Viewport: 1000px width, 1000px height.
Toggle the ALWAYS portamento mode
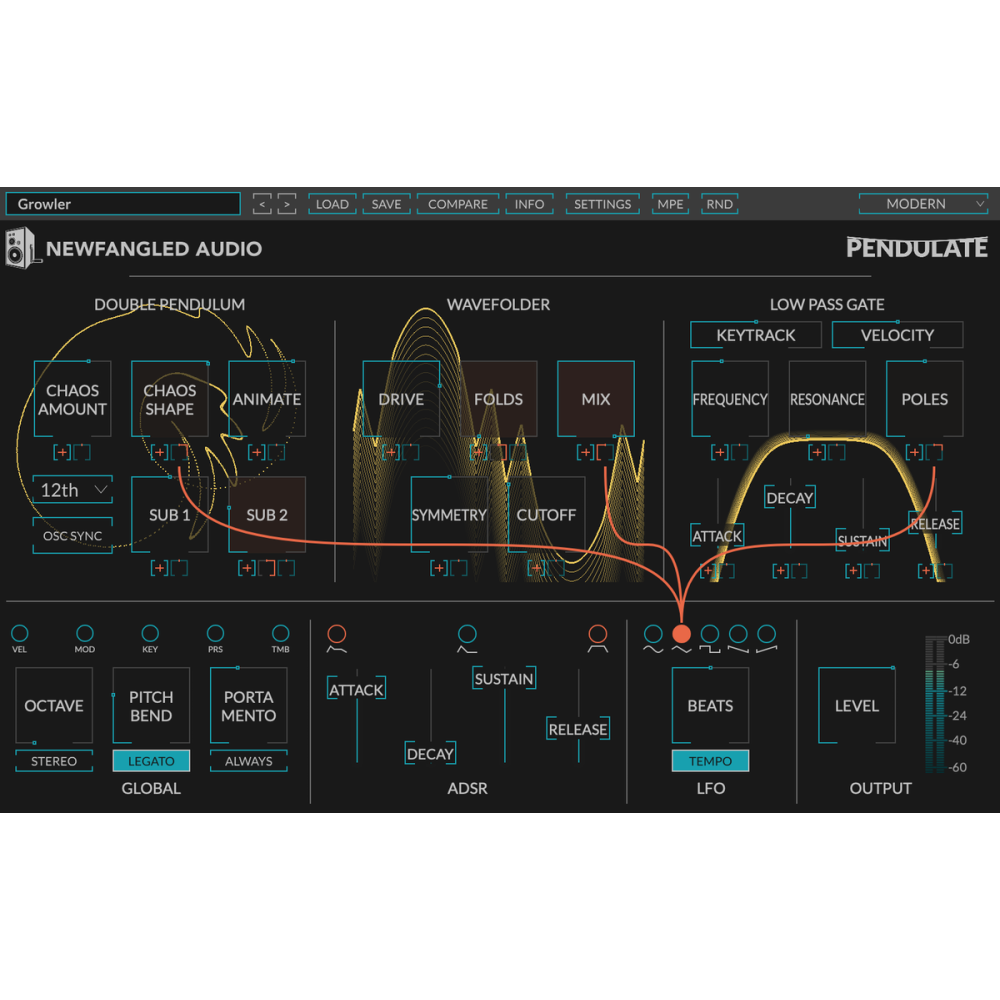[x=249, y=761]
